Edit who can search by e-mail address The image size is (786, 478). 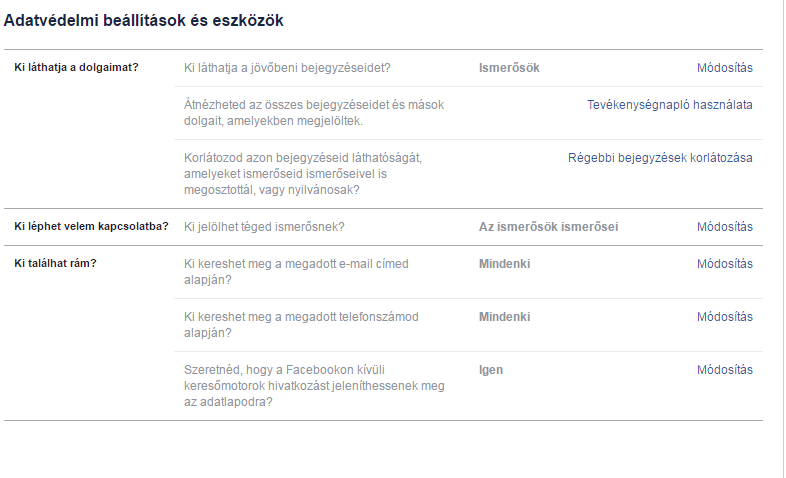pyautogui.click(x=724, y=264)
